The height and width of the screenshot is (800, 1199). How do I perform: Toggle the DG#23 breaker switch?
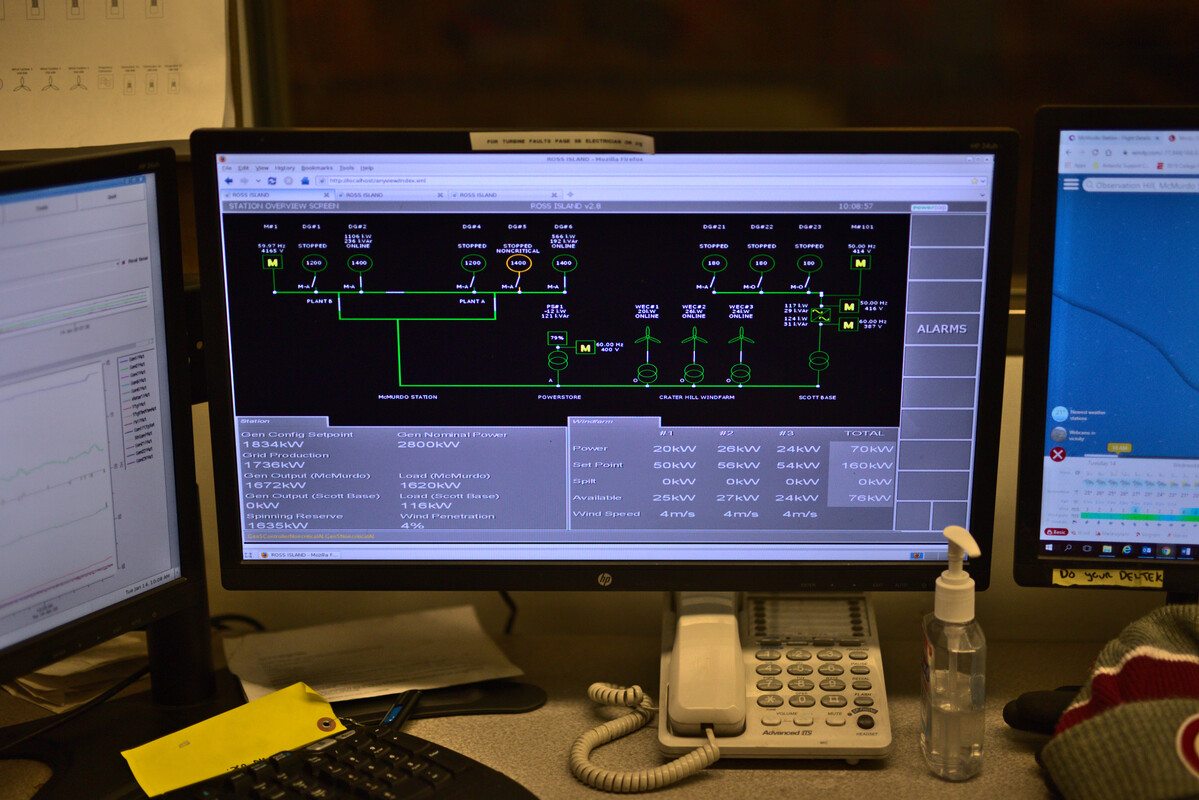coord(807,282)
